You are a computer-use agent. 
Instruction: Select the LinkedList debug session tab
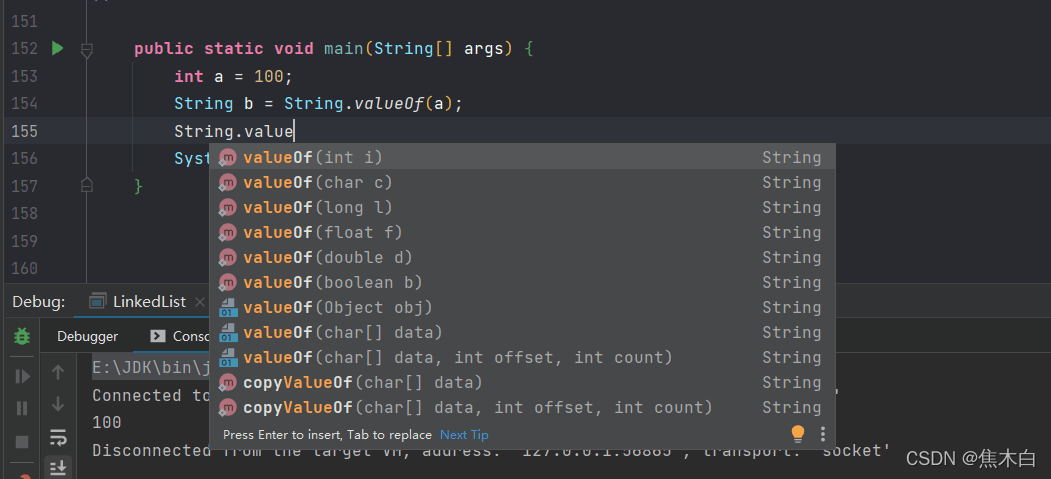click(138, 301)
